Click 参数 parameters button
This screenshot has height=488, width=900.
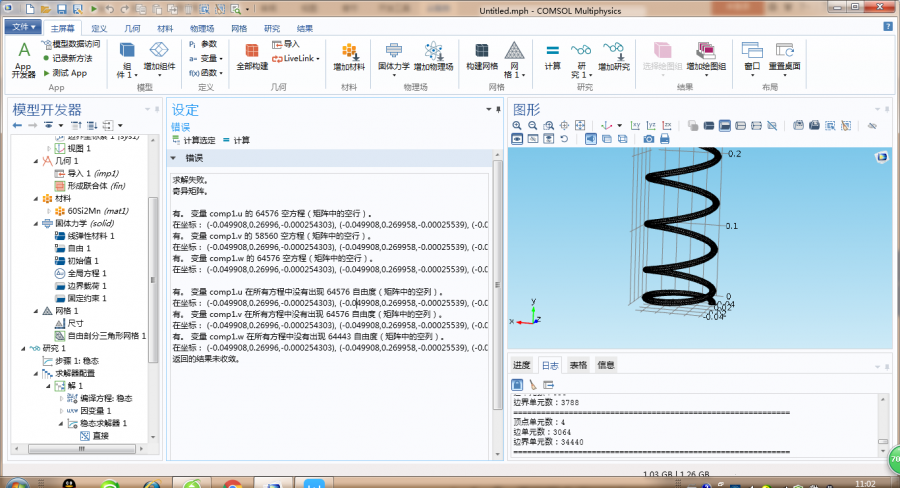(203, 44)
